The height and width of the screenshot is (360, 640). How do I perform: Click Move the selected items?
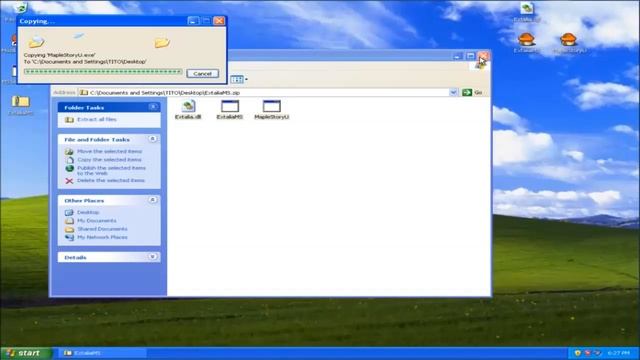[x=109, y=151]
